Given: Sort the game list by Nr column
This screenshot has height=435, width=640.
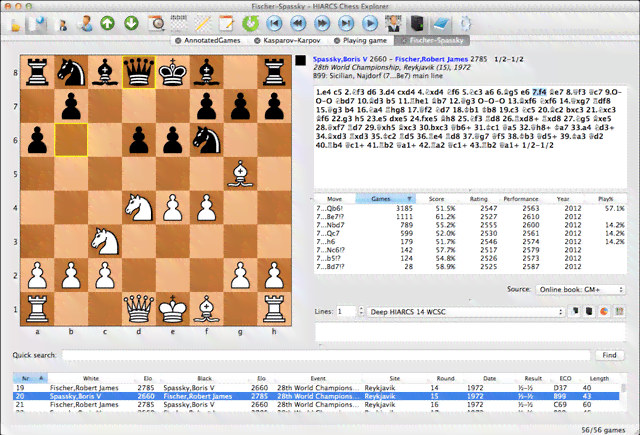Looking at the screenshot, I should pos(30,378).
